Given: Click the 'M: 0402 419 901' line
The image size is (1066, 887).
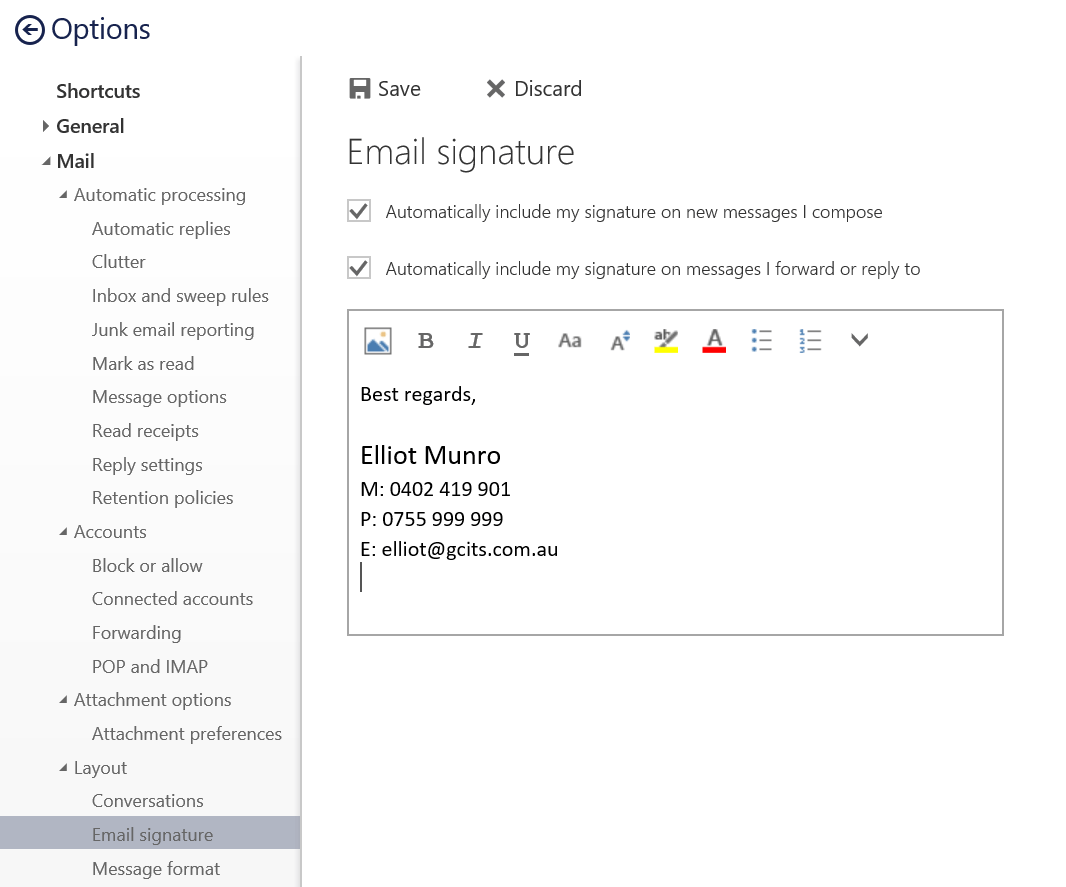Looking at the screenshot, I should (x=435, y=489).
